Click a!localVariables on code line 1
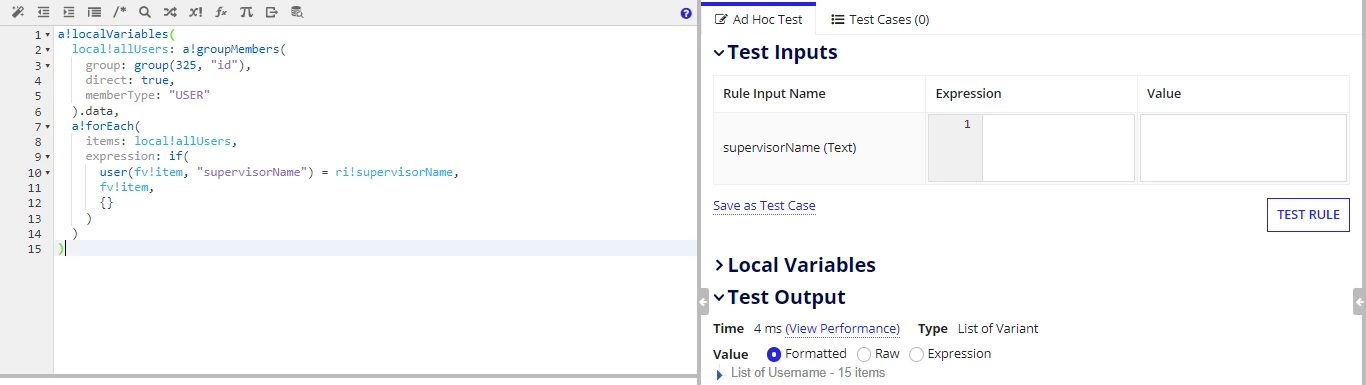The height and width of the screenshot is (385, 1366). point(113,34)
